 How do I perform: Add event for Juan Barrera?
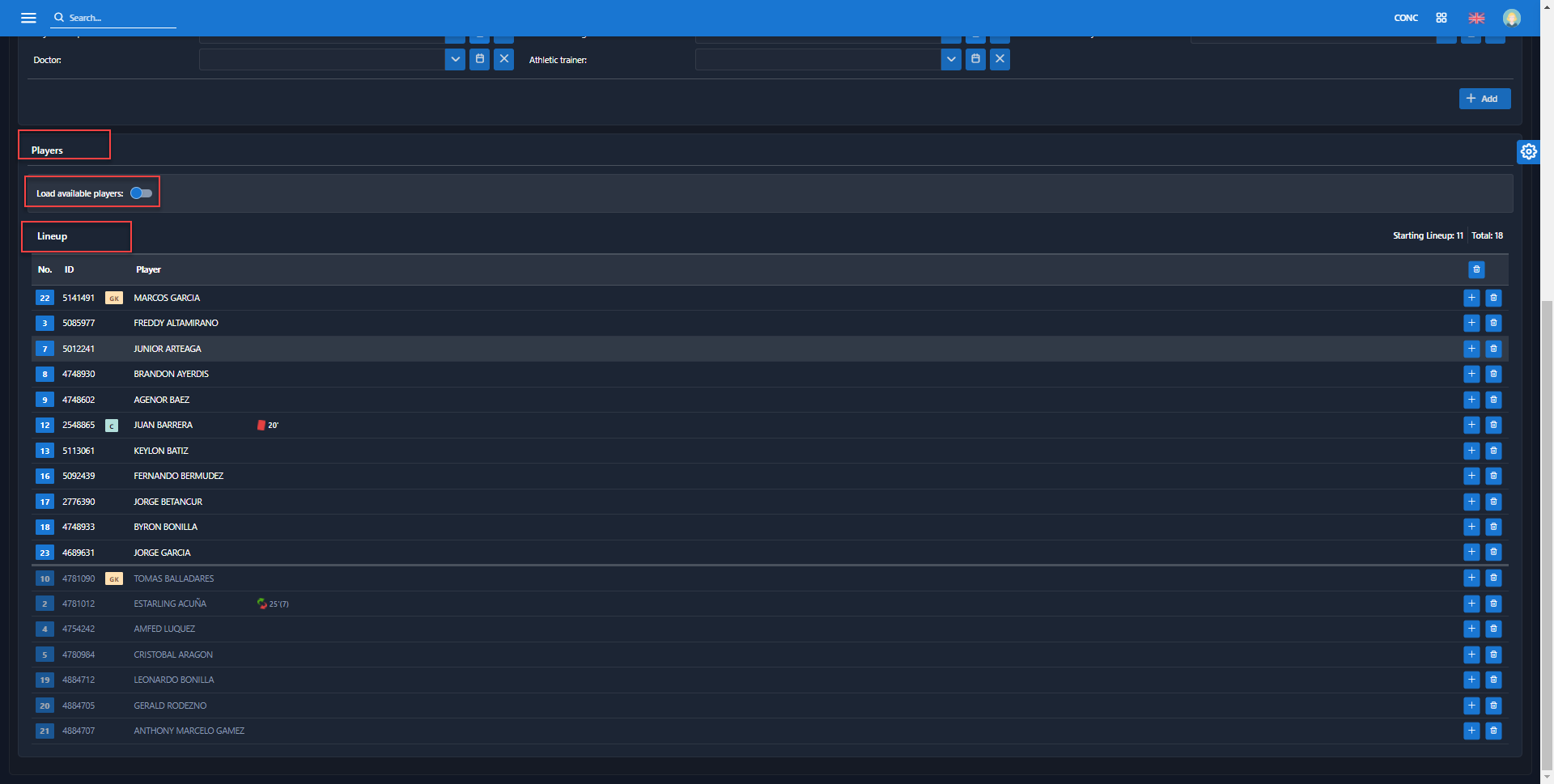[1471, 425]
